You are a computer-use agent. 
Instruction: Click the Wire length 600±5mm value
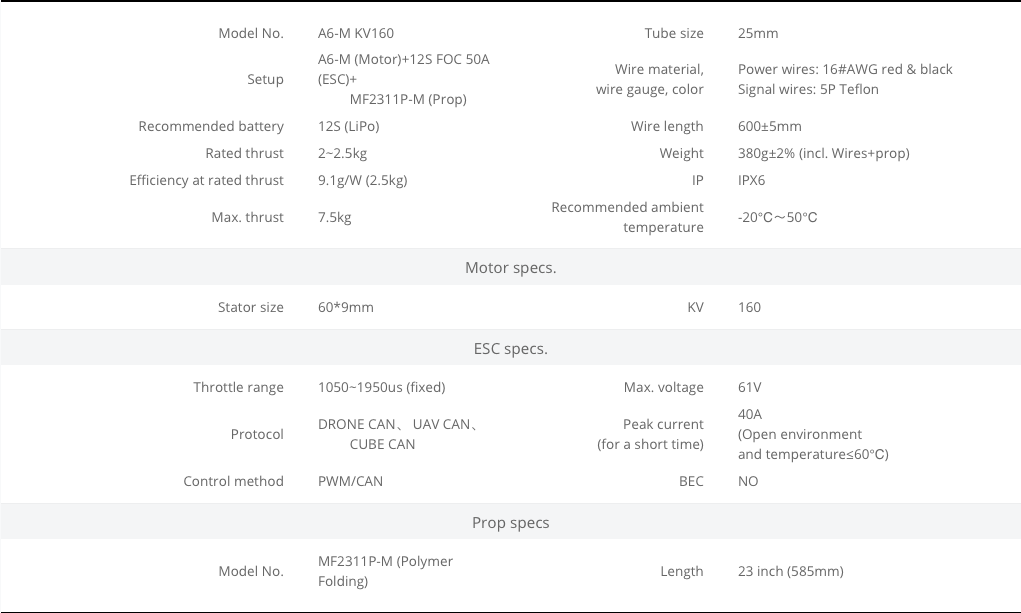[x=770, y=126]
